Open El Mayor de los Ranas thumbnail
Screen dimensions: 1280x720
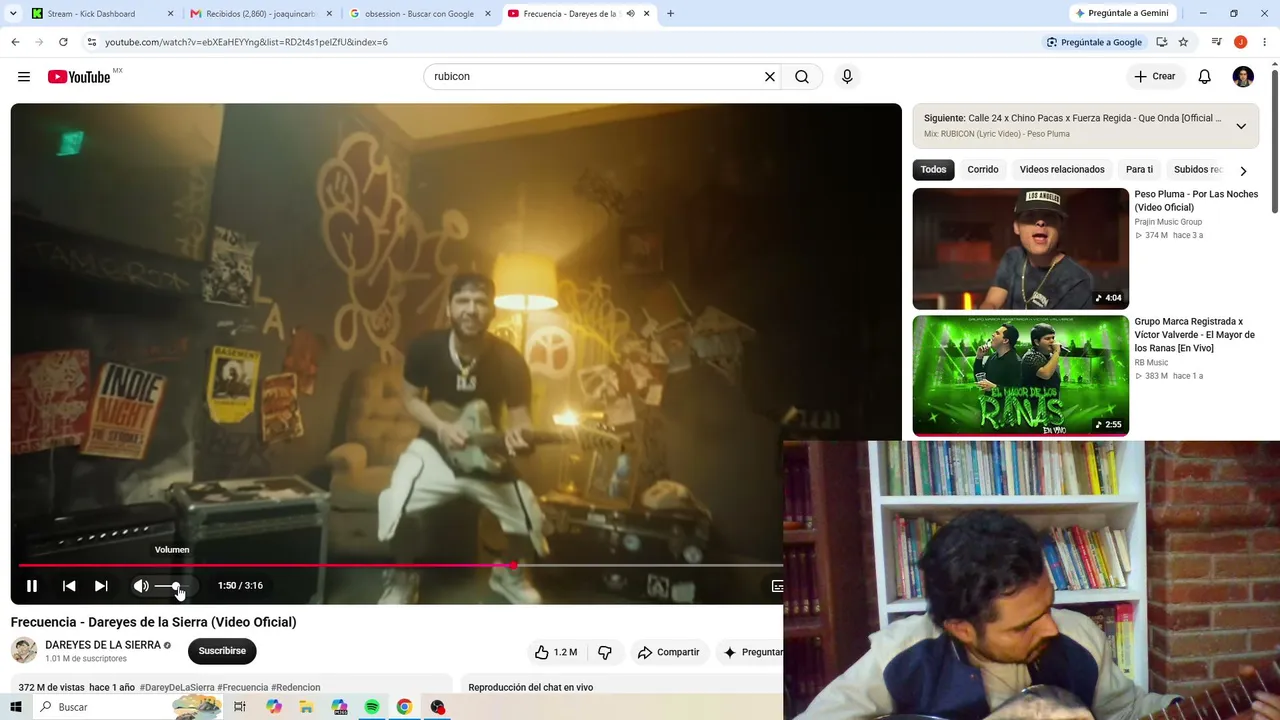[1020, 376]
